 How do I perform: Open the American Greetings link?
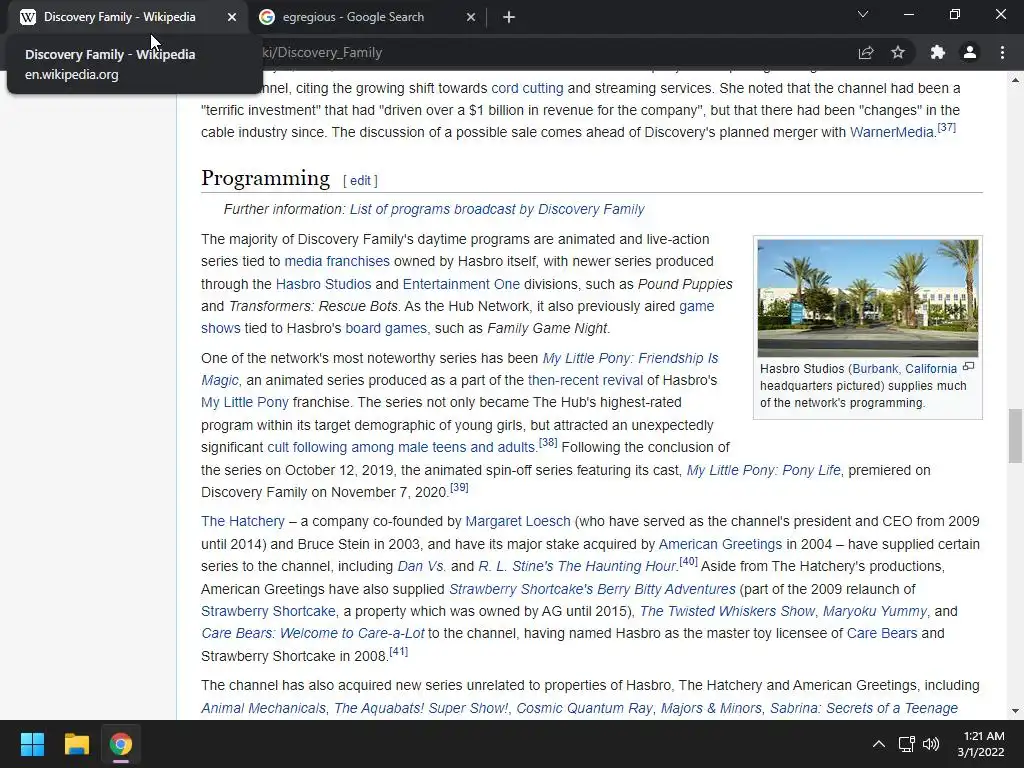[720, 544]
